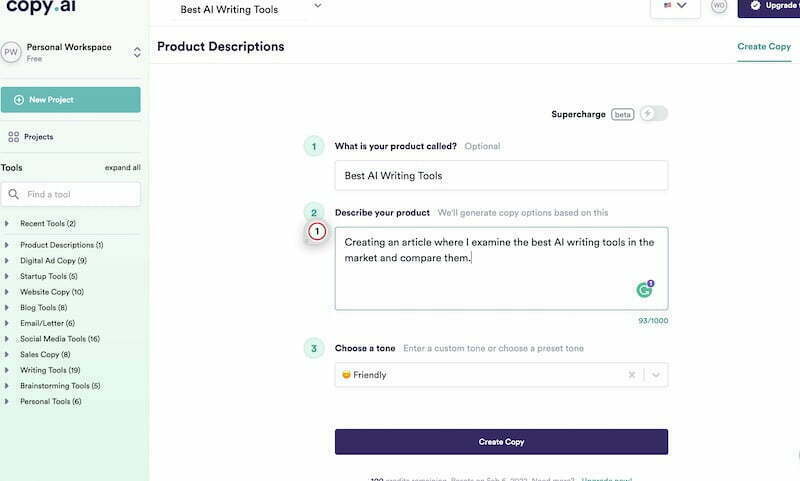
Task: Click the PW workspace avatar
Action: pyautogui.click(x=11, y=52)
